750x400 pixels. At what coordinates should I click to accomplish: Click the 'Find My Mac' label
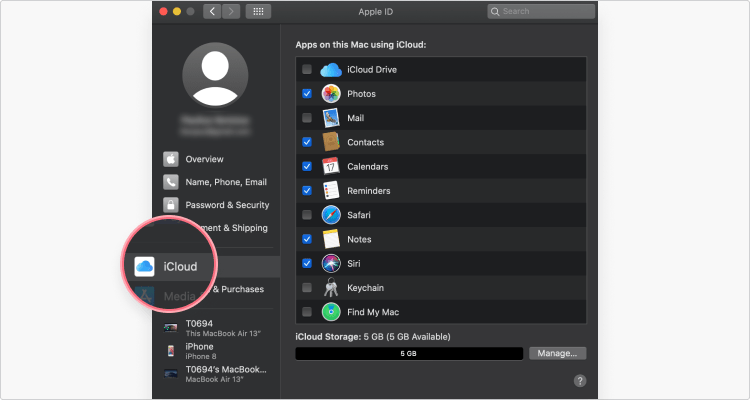tap(373, 312)
